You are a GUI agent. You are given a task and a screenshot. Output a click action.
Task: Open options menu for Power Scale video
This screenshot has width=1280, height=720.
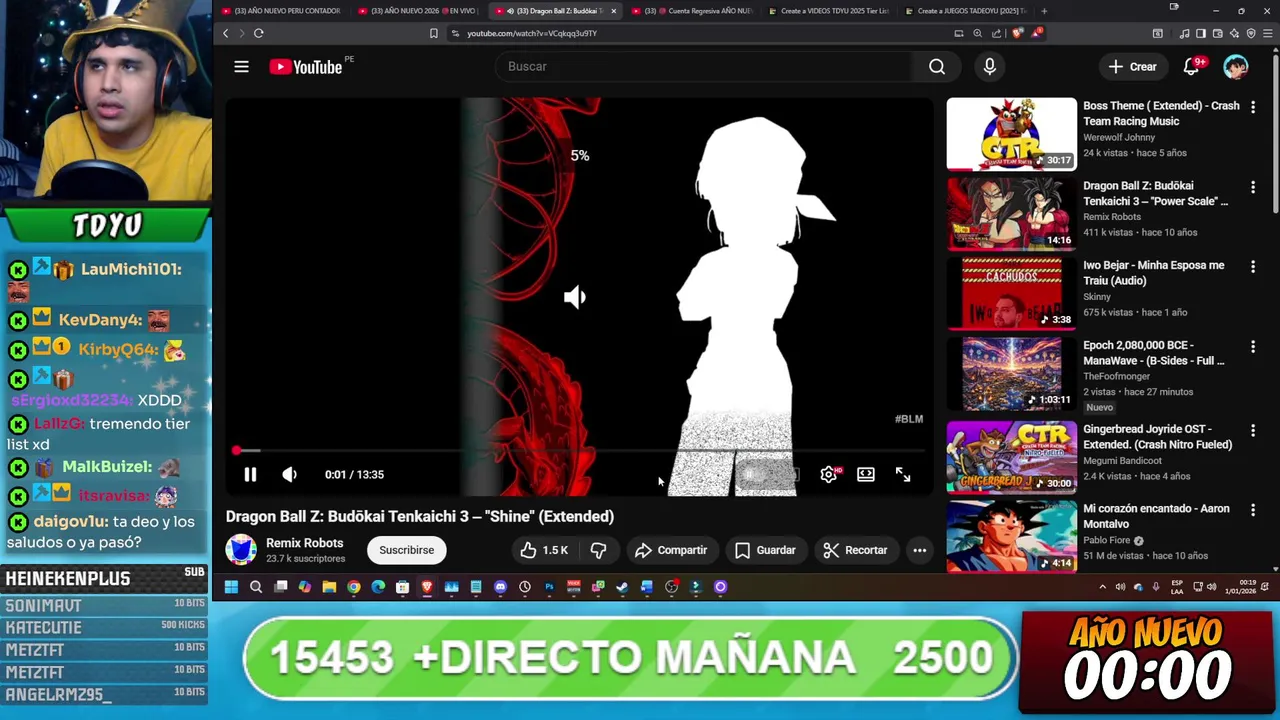pos(1253,187)
